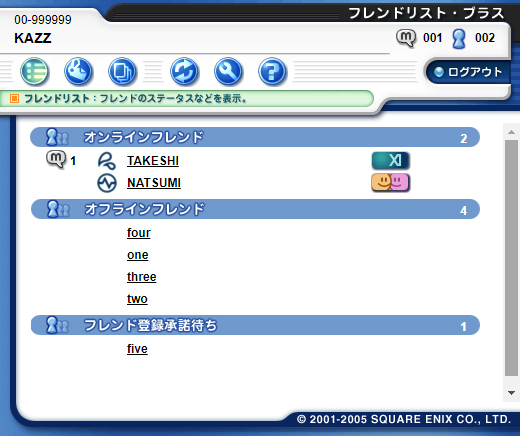
Task: Open NATSUMI's profile link
Action: click(154, 183)
